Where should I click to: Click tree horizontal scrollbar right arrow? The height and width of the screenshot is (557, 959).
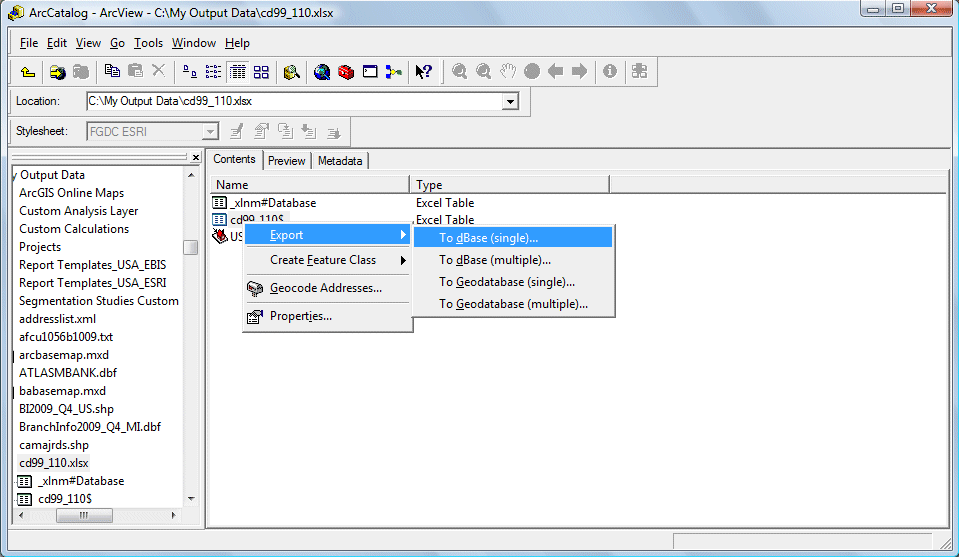[x=174, y=515]
